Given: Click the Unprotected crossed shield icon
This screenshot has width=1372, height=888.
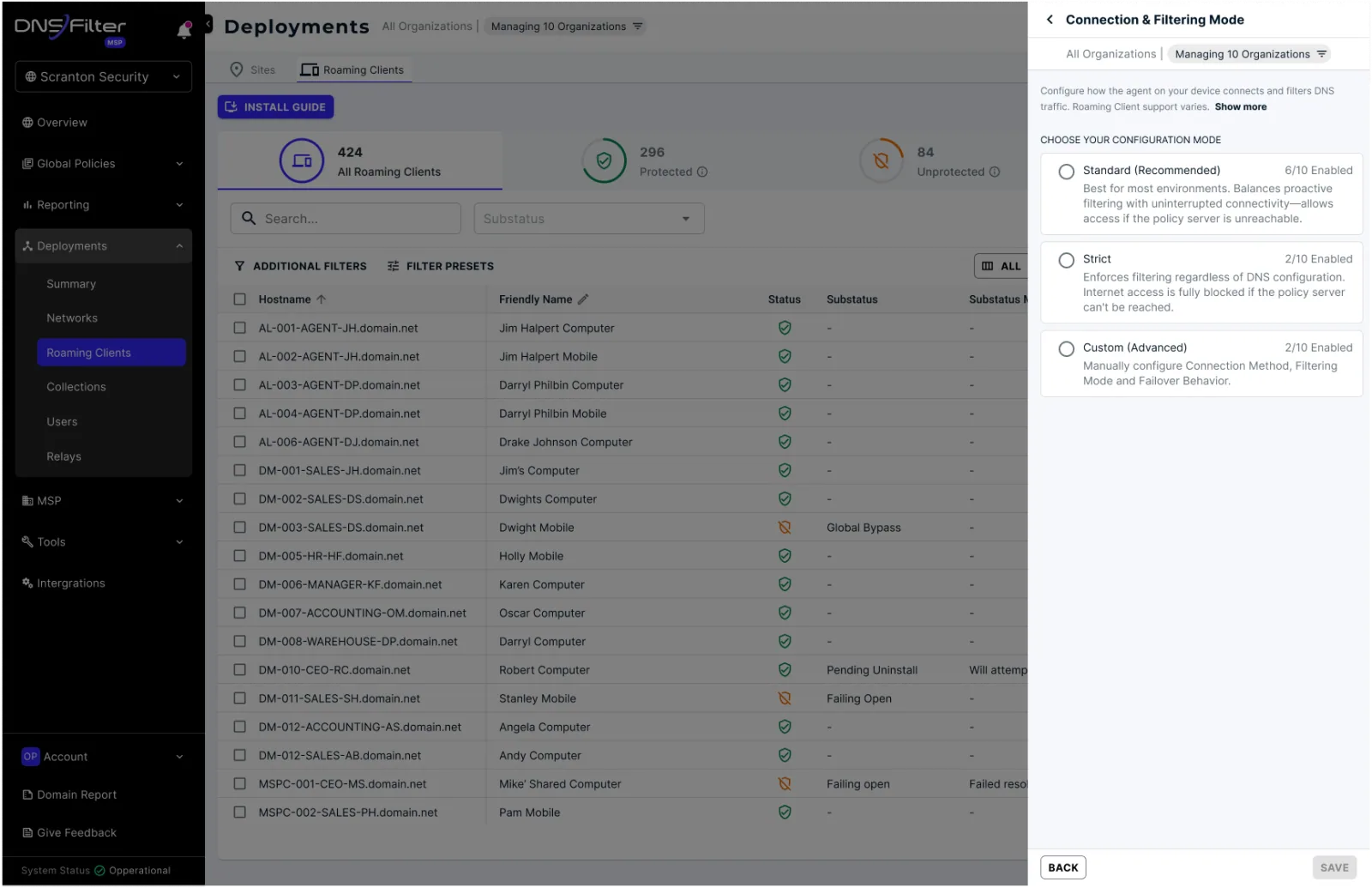Looking at the screenshot, I should [x=881, y=160].
